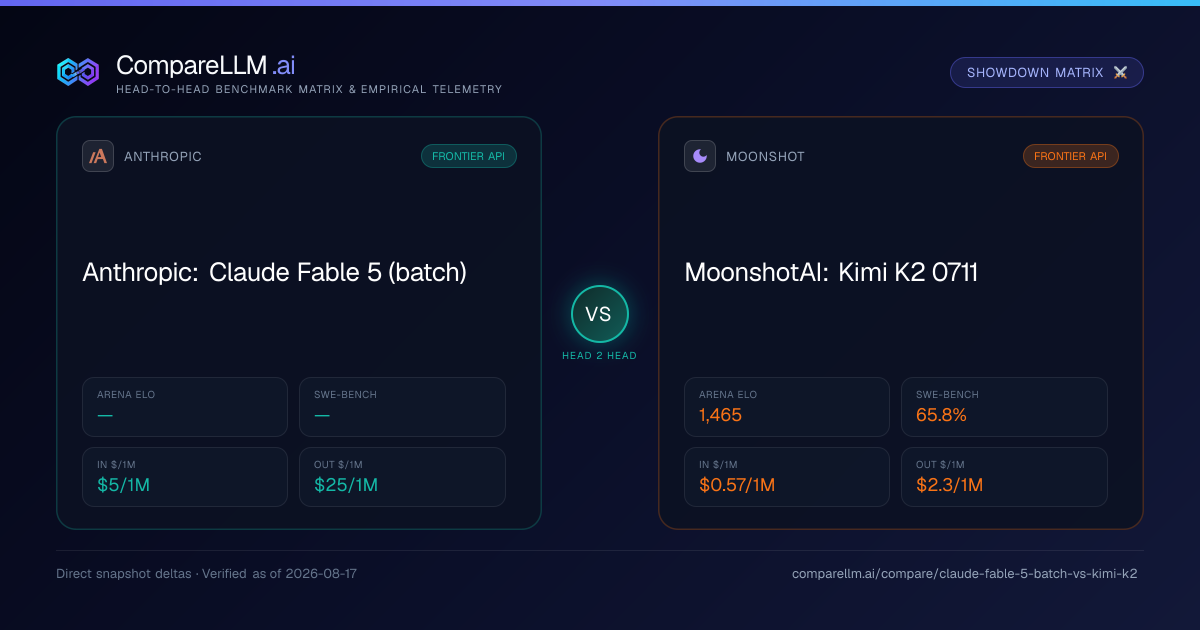Click Kimi's OUT $2.3/1M price tile
This screenshot has height=630, width=1200.
tap(1004, 477)
